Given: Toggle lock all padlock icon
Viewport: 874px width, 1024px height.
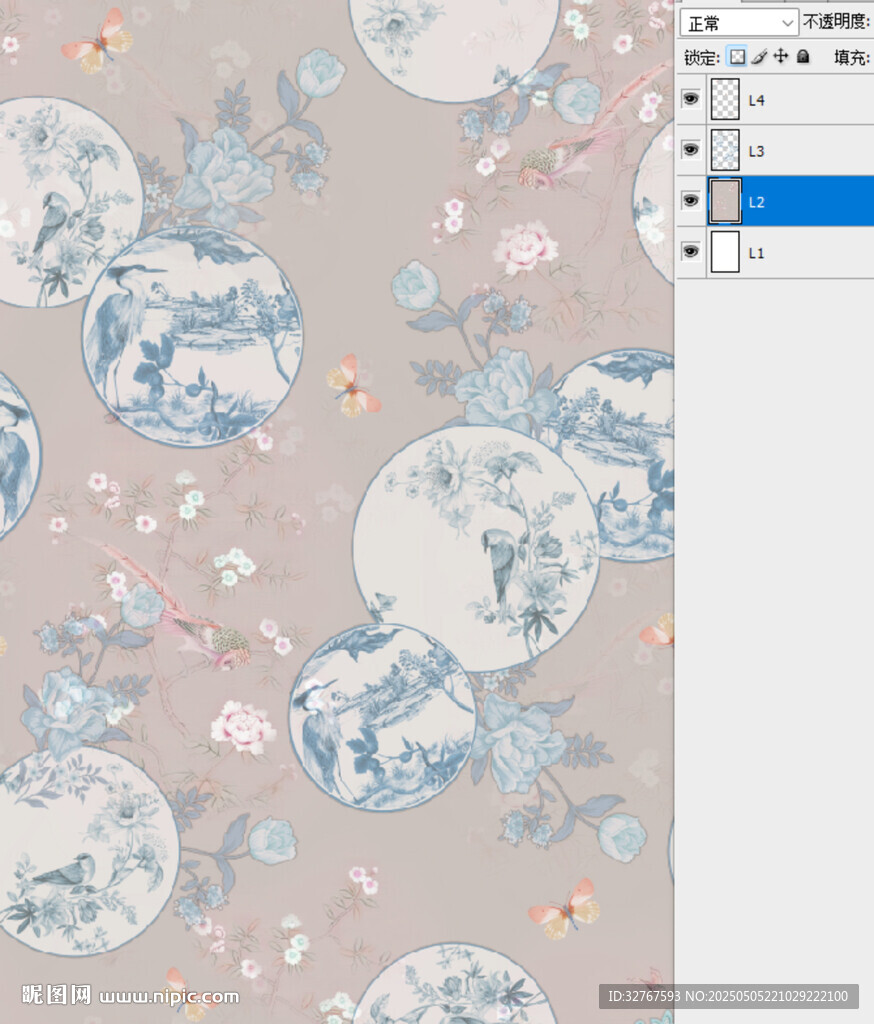Looking at the screenshot, I should coord(803,57).
